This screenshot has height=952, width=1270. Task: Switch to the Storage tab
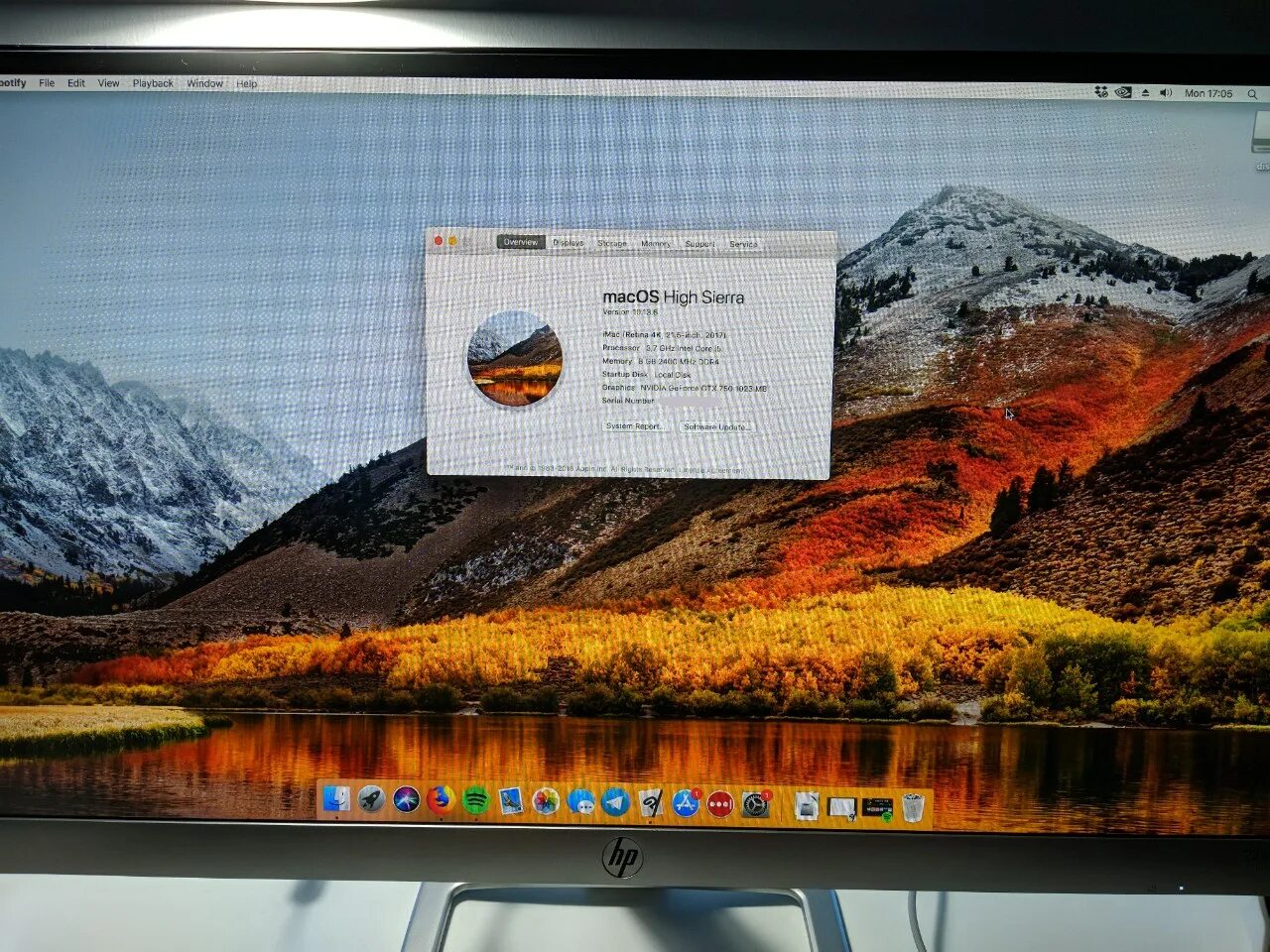click(x=612, y=243)
